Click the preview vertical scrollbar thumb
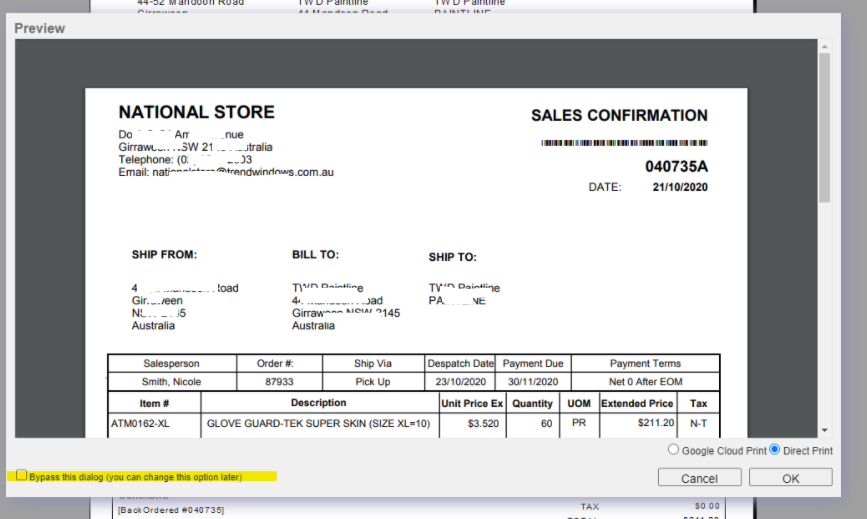This screenshot has width=867, height=519. [x=824, y=128]
